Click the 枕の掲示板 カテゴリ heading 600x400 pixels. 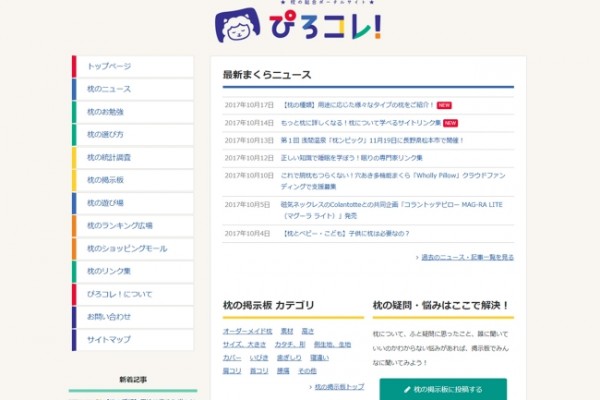click(269, 305)
